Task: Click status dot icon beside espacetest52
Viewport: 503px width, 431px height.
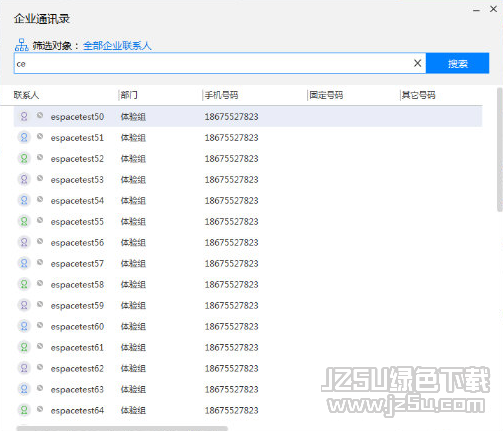Action: point(40,157)
